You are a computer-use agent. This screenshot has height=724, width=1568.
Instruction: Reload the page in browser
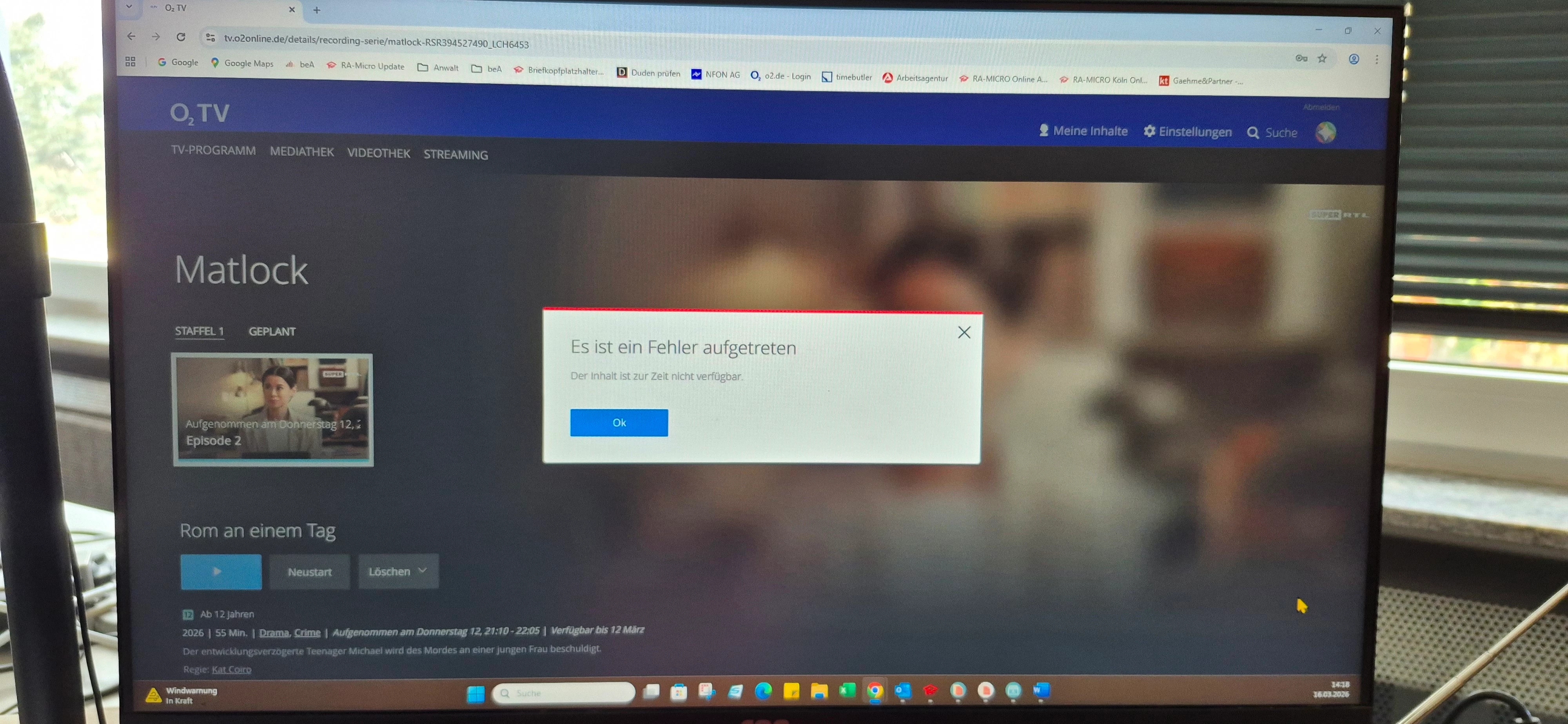(181, 37)
